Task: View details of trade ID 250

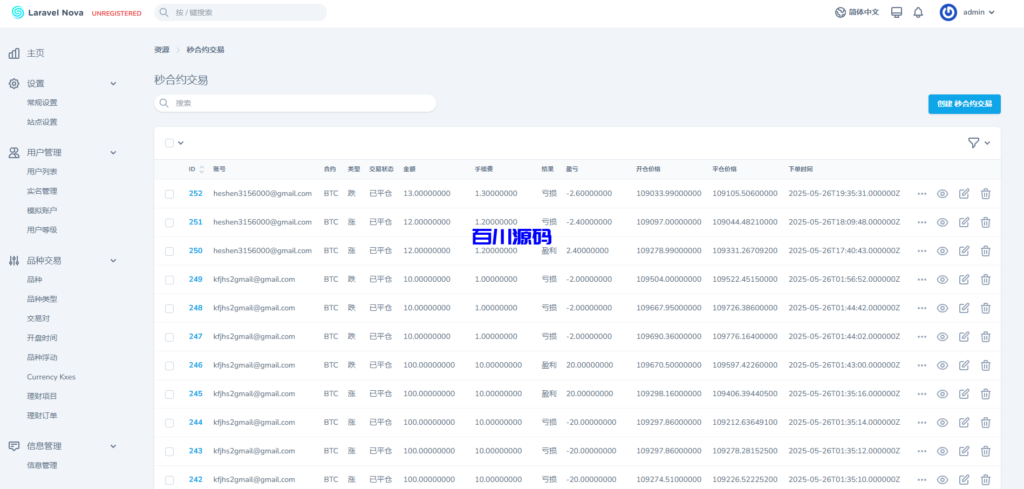Action: point(942,251)
